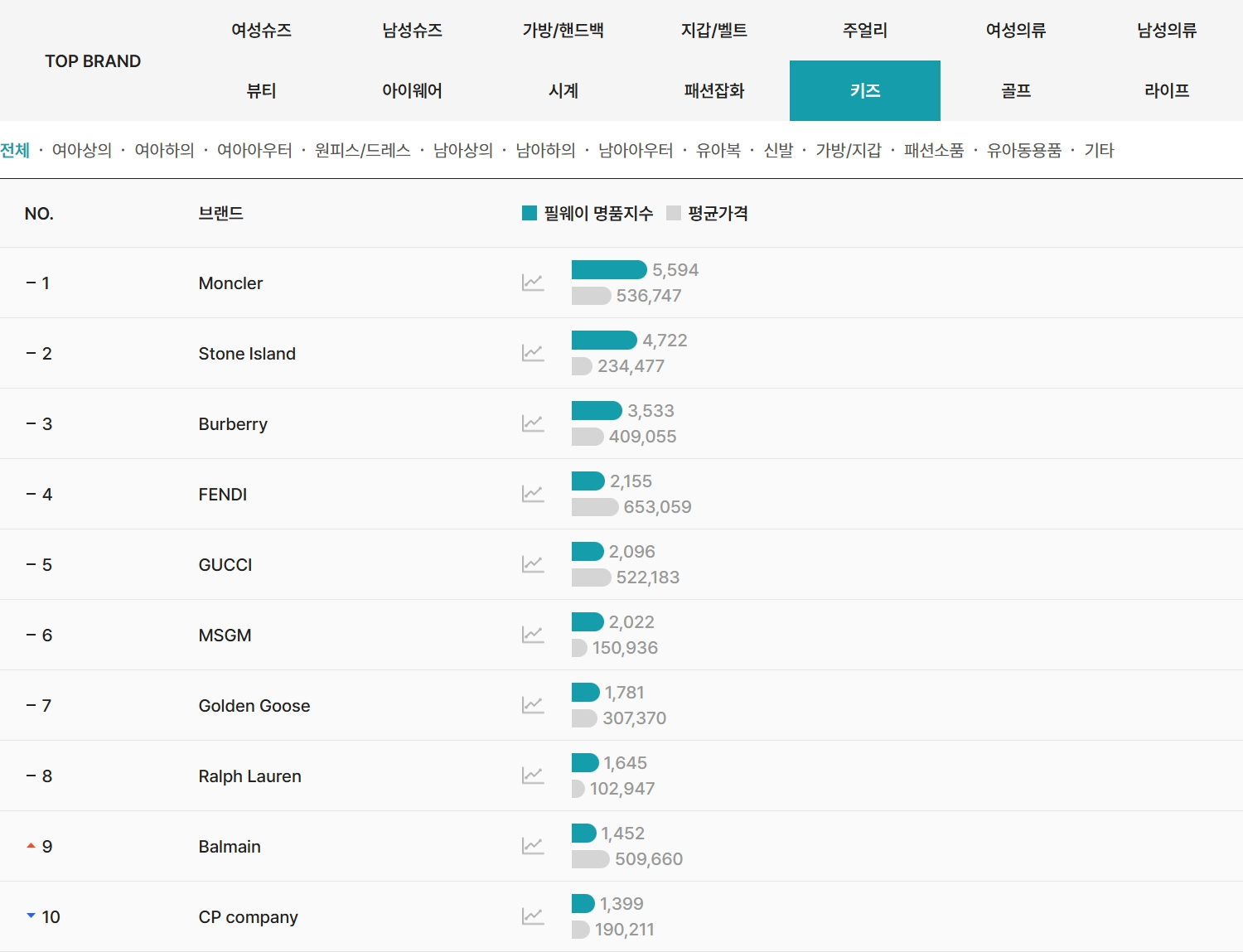Filter by 남아하의 subcategory

tap(545, 150)
